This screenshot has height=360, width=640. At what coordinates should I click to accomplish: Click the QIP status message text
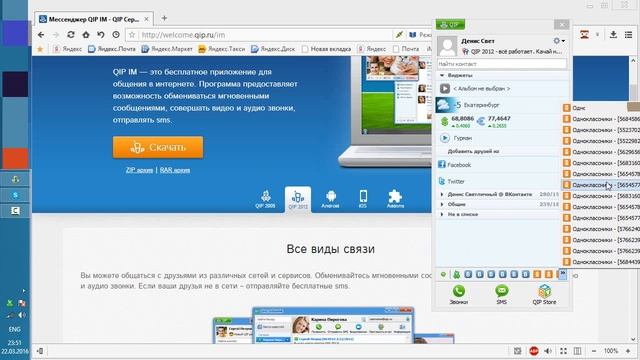[516, 51]
